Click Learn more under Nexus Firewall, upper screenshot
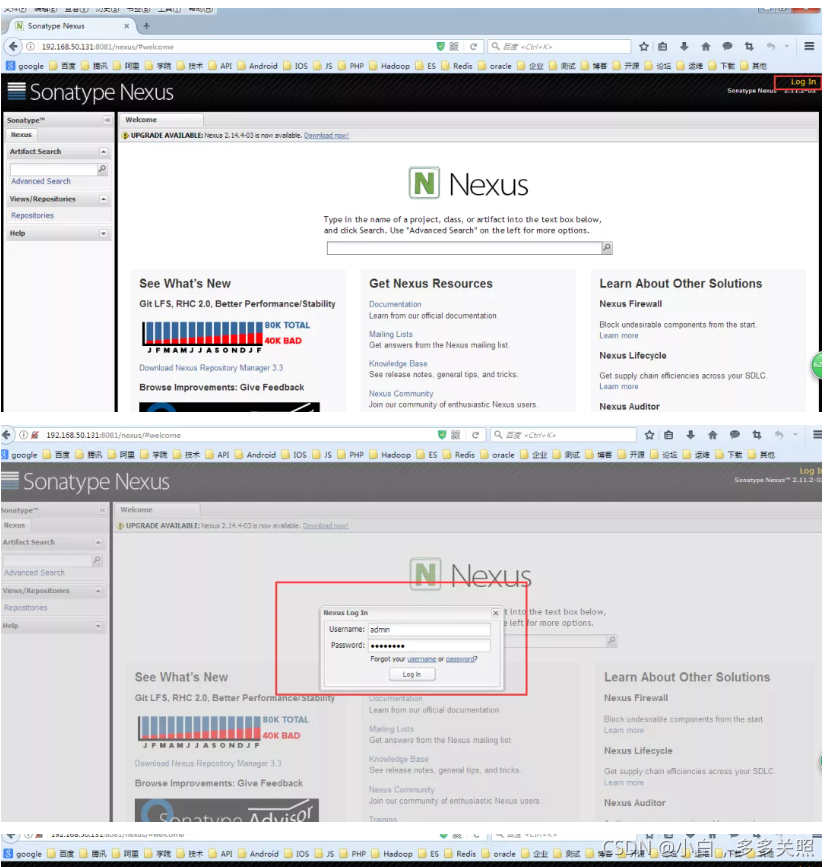Screen dimensions: 830x867 (619, 336)
